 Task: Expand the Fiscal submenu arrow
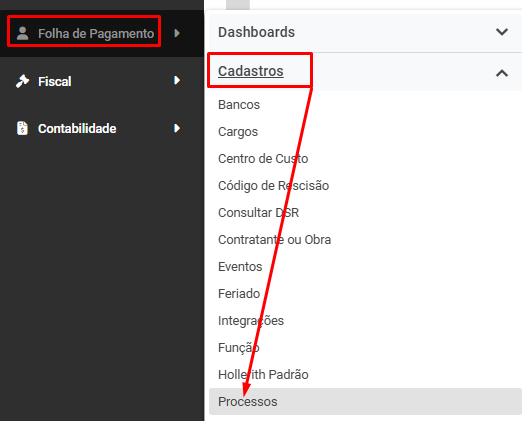tap(177, 80)
